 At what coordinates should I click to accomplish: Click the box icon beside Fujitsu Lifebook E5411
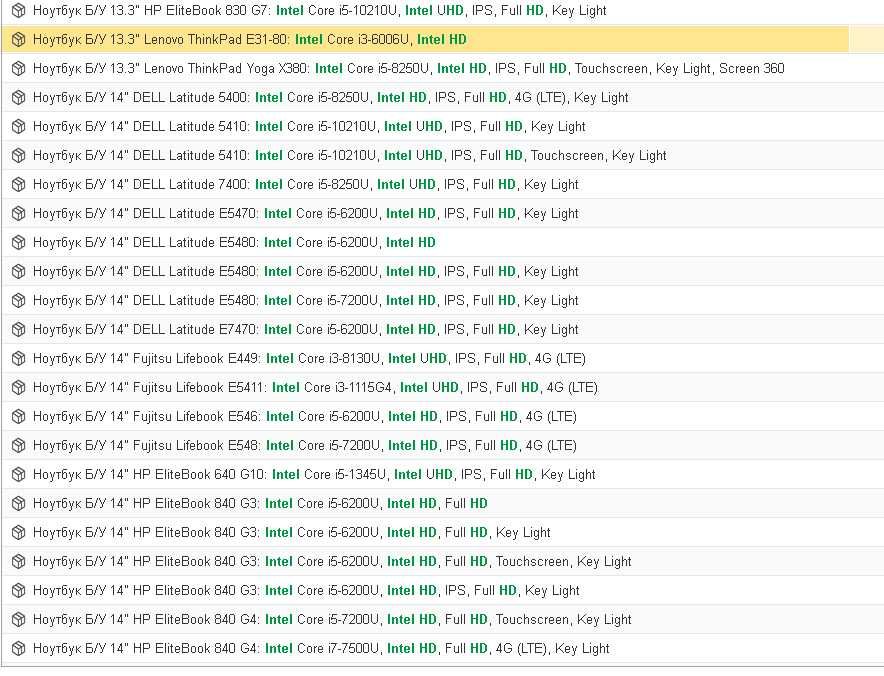point(19,387)
